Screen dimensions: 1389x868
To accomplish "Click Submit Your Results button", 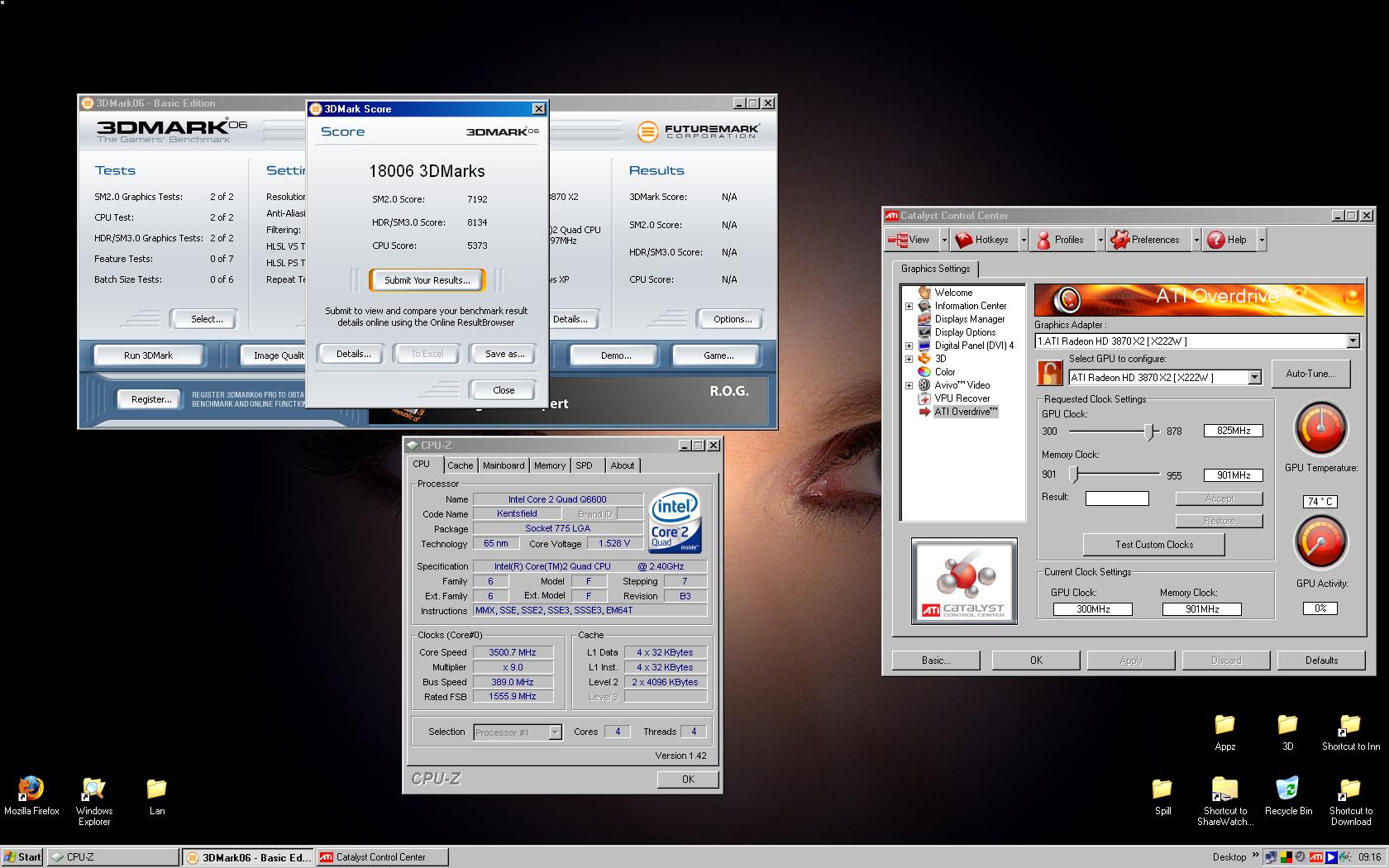I will [427, 280].
